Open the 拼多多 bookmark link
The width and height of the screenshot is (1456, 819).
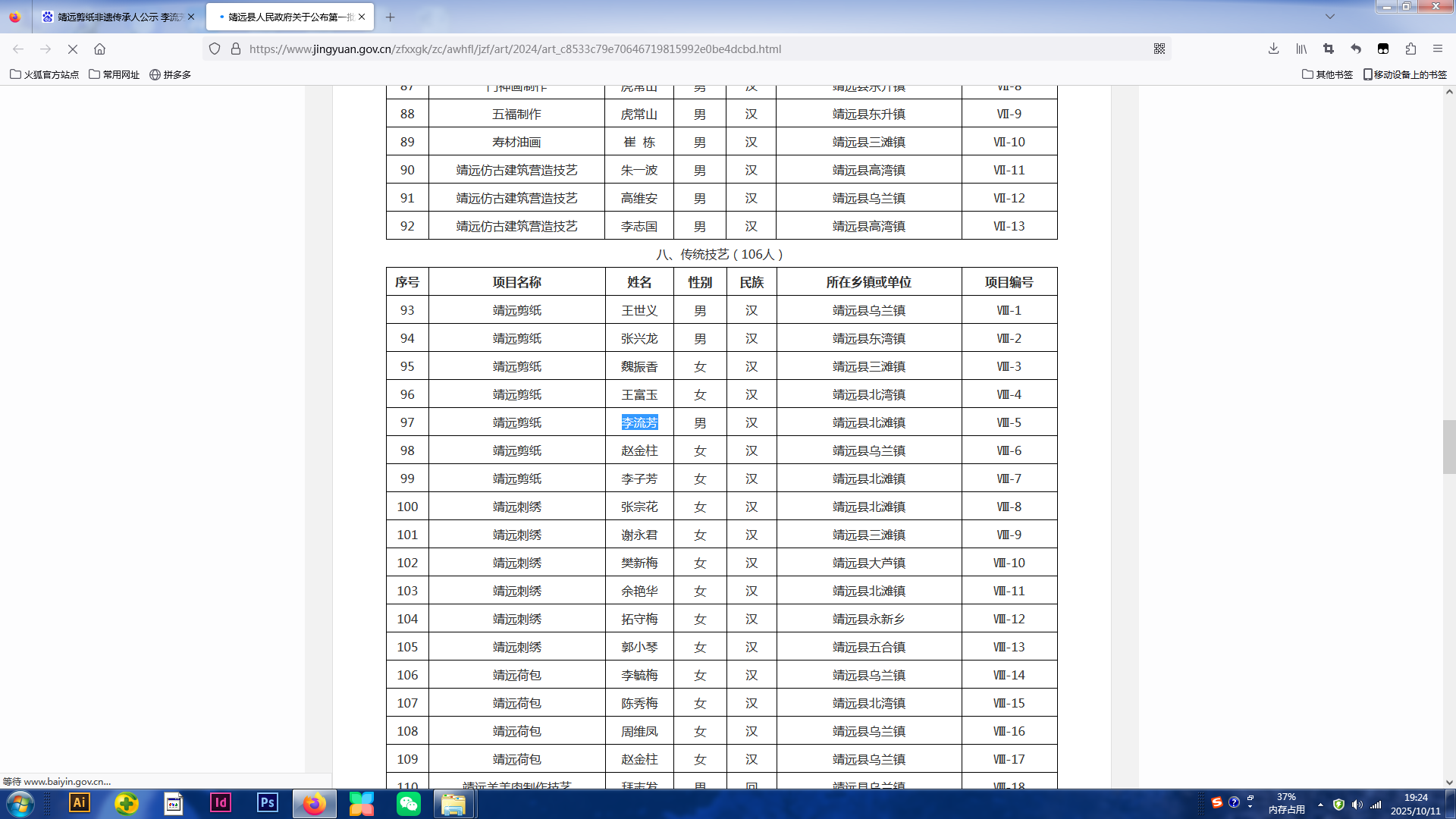170,74
